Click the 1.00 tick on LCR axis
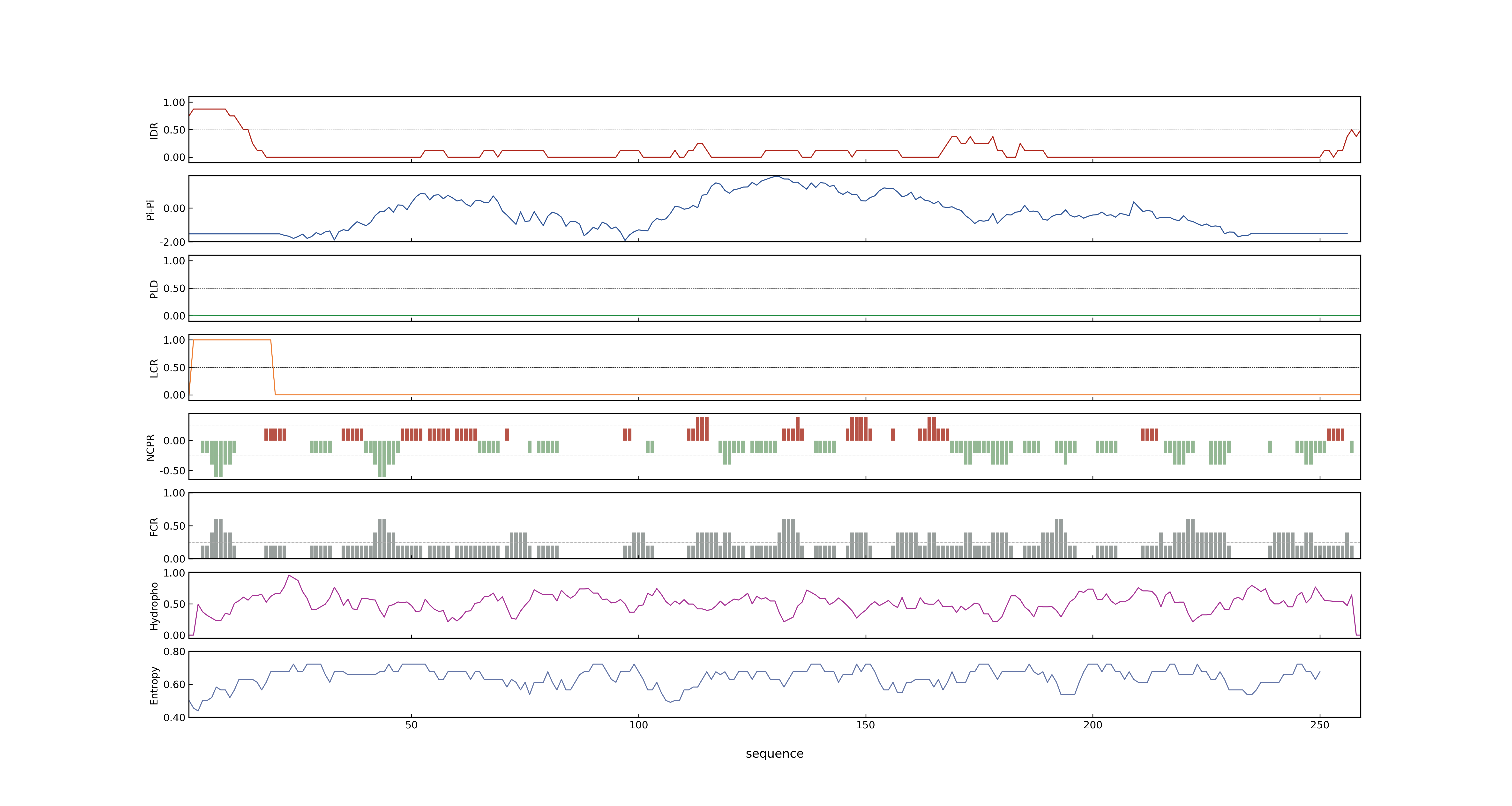 [174, 340]
